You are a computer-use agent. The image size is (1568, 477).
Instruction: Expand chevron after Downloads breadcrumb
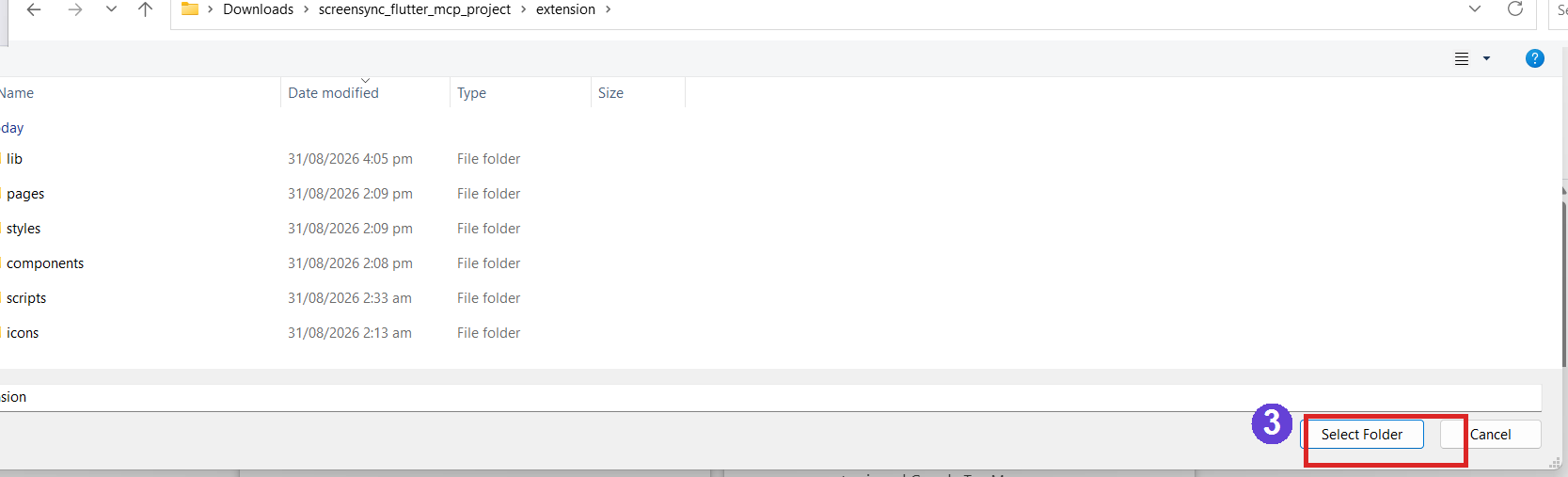[x=306, y=9]
